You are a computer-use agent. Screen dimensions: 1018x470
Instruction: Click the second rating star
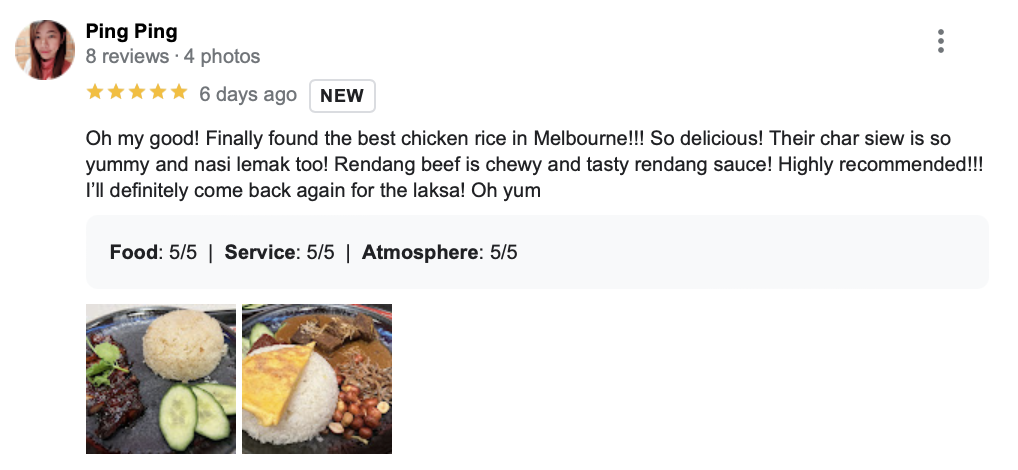117,93
